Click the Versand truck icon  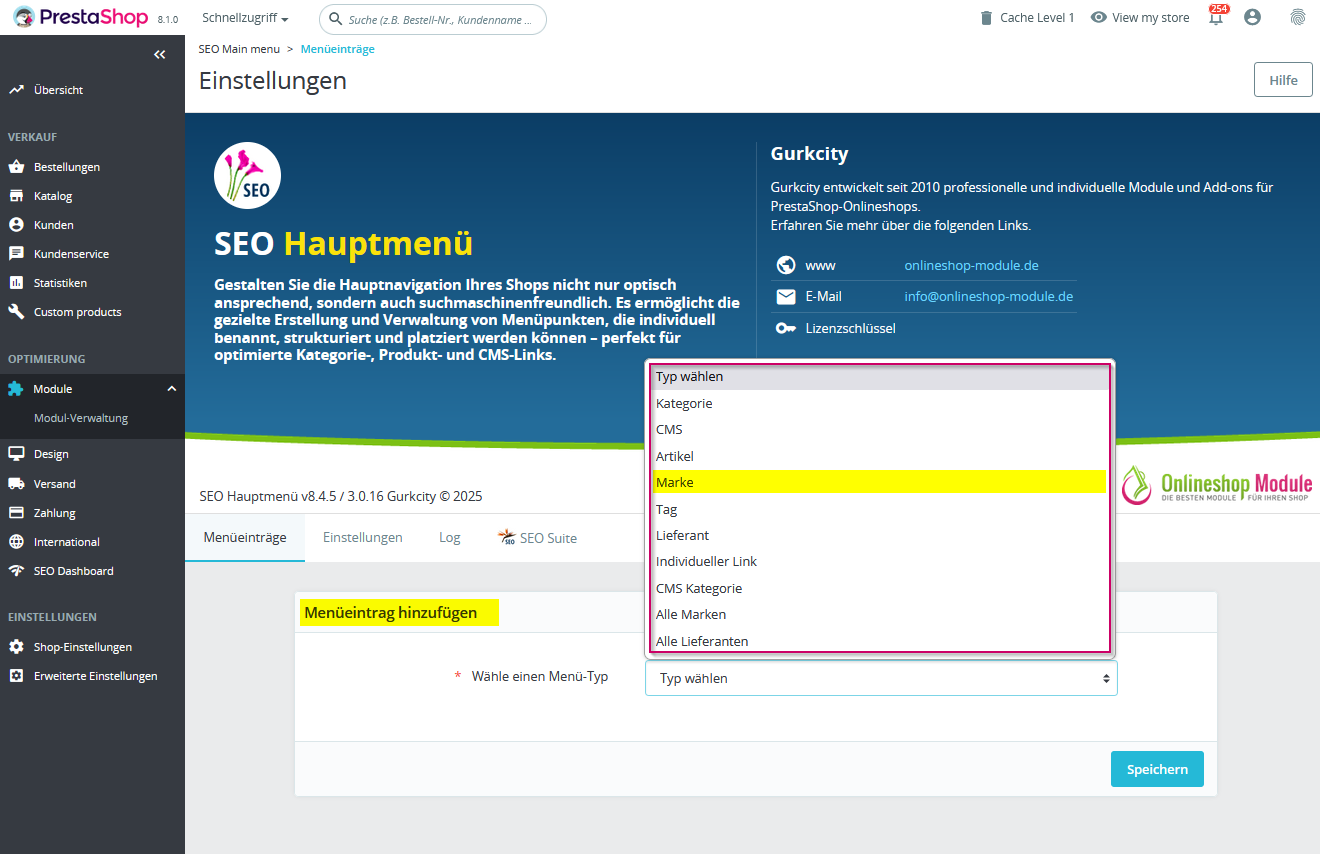tap(16, 484)
